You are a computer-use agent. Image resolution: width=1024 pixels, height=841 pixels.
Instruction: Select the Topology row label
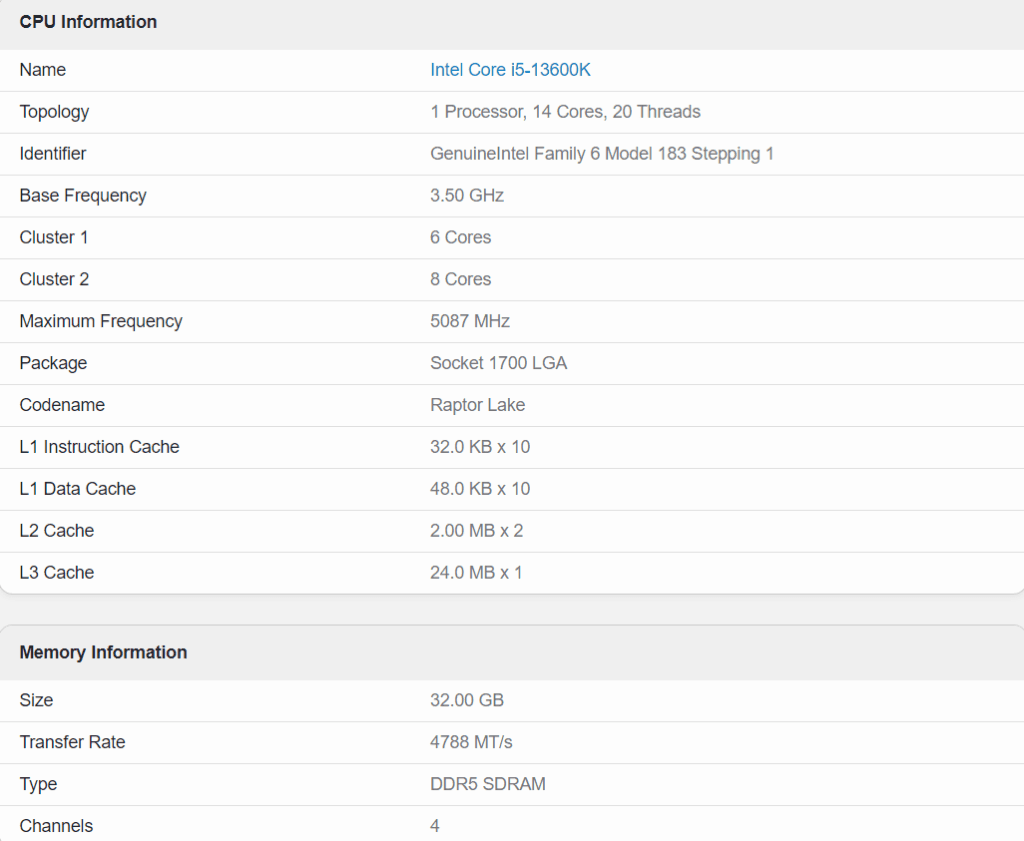pos(54,112)
